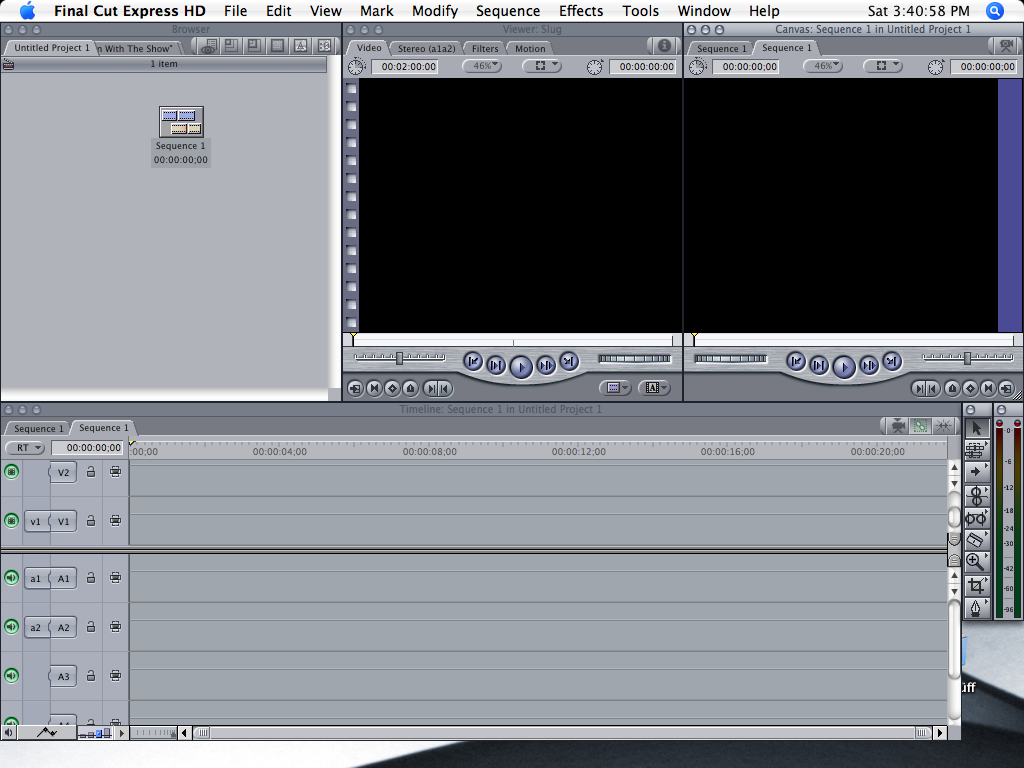Open the RT dropdown in the Timeline
The height and width of the screenshot is (768, 1024).
click(x=25, y=447)
